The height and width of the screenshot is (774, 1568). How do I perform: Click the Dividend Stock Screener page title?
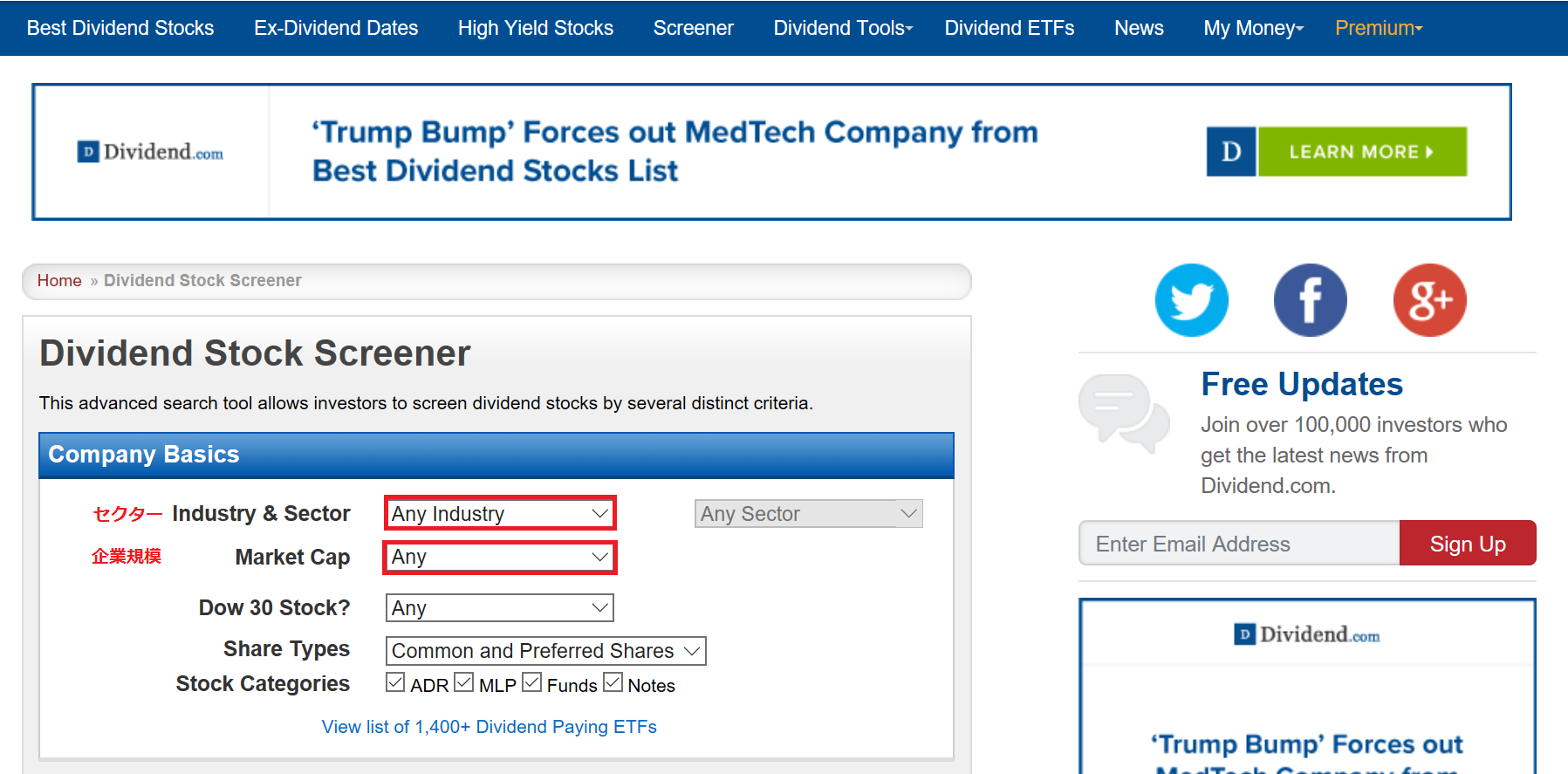pyautogui.click(x=255, y=353)
